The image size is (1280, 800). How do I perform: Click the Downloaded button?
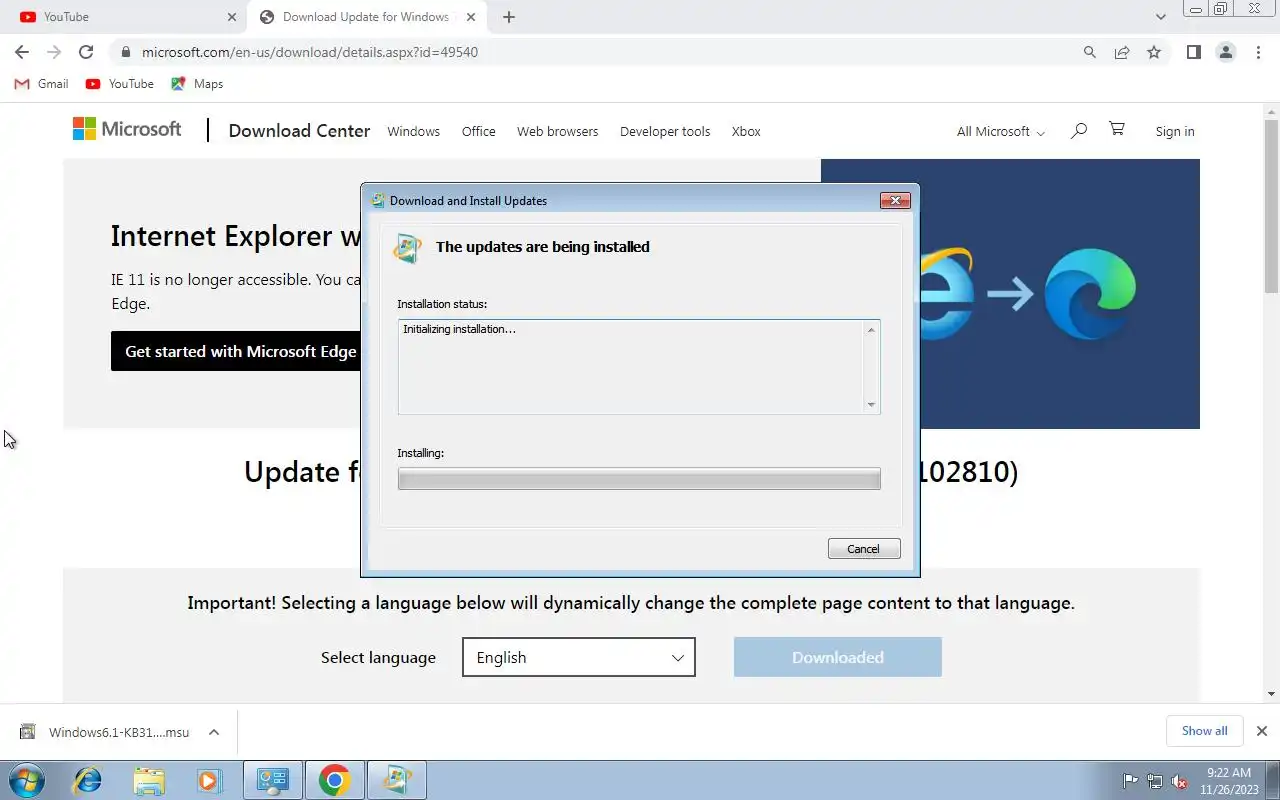click(x=838, y=657)
